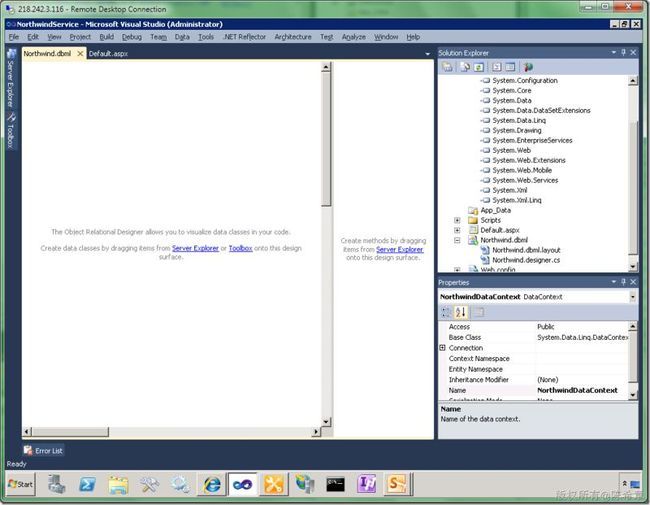Screen dimensions: 650x505
Task: Click Toolbox link in designer surface
Action: click(240, 248)
